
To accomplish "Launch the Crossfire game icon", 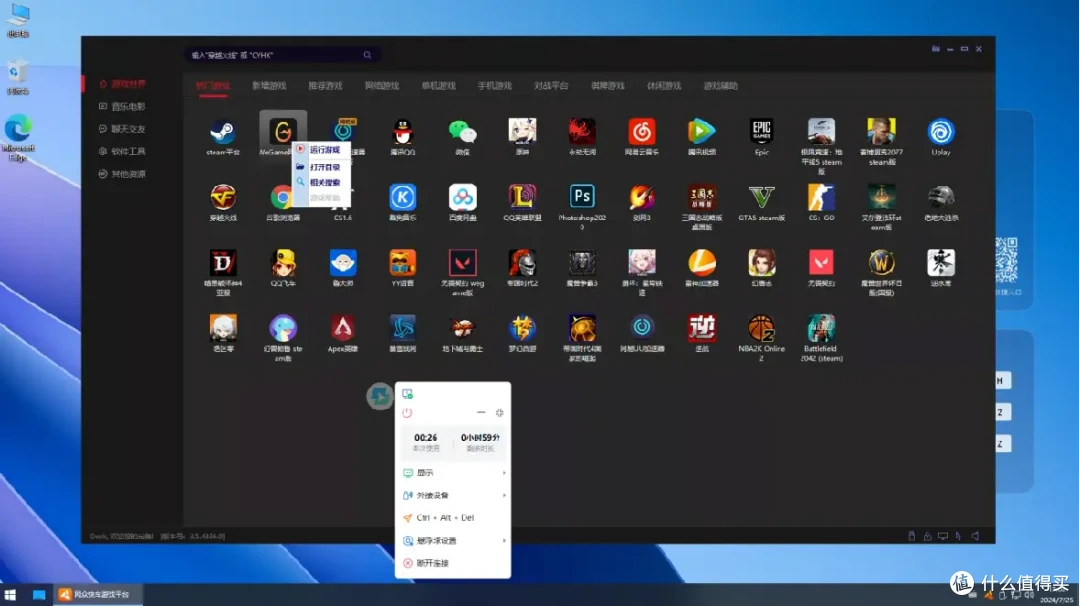I will (222, 198).
